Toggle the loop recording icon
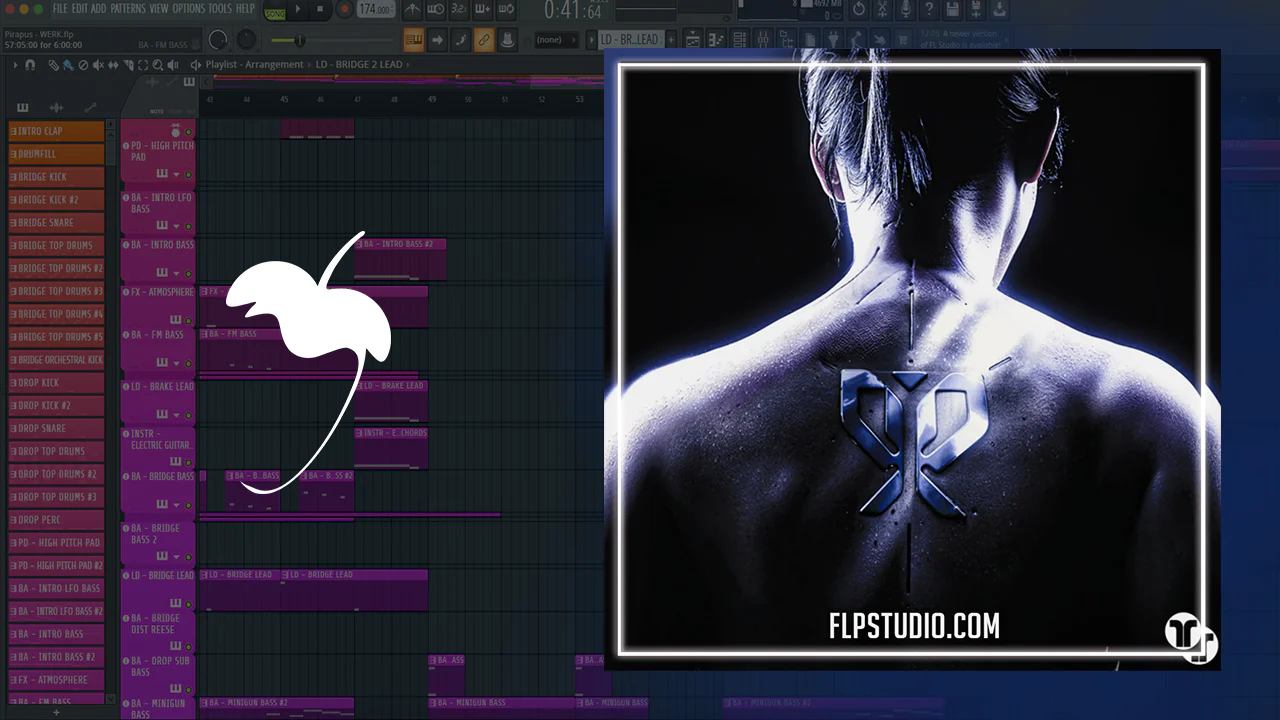This screenshot has width=1280, height=720. coord(508,10)
